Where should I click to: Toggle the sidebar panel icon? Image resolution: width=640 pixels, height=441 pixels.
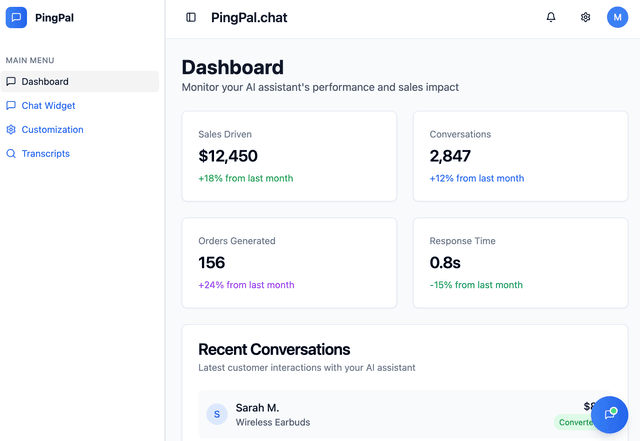(191, 17)
